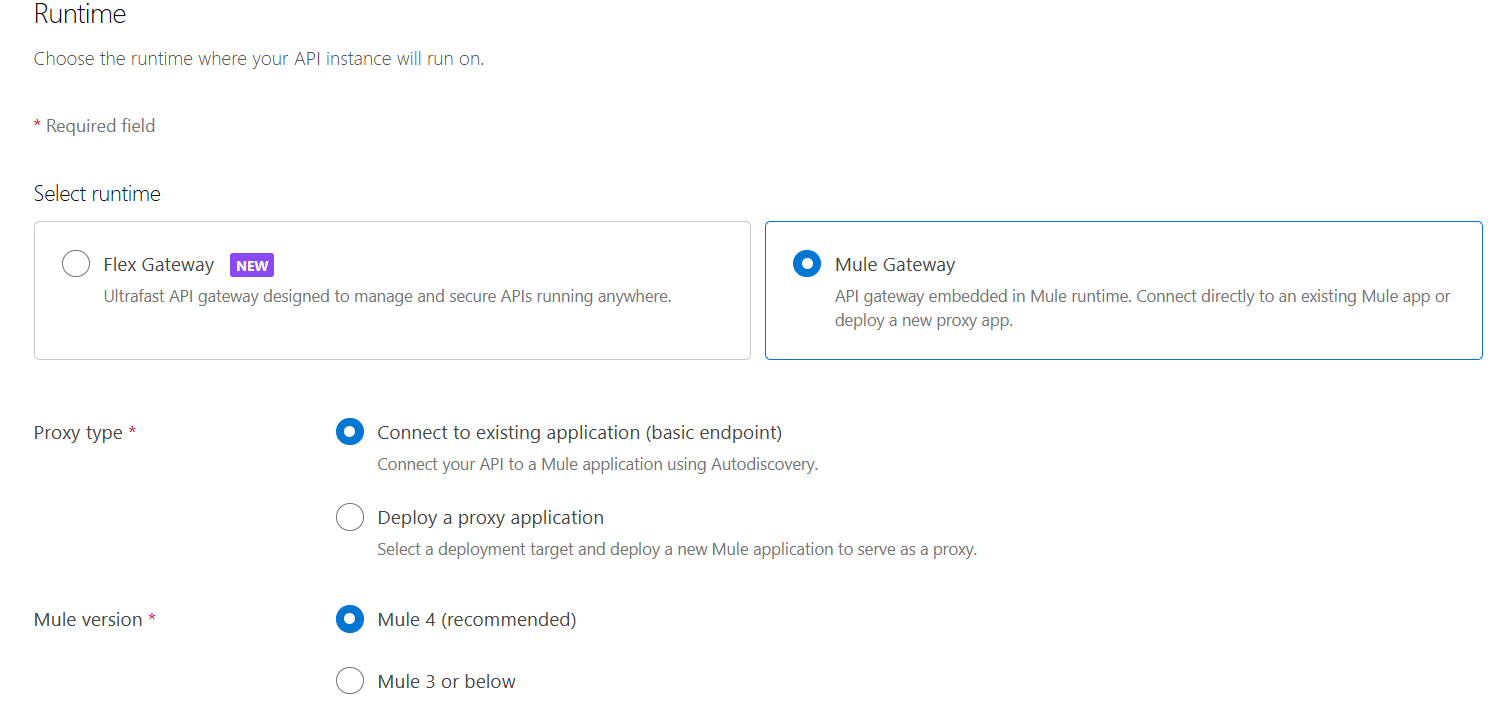Click the Autodiscovery description text
The width and height of the screenshot is (1499, 718).
coord(596,463)
